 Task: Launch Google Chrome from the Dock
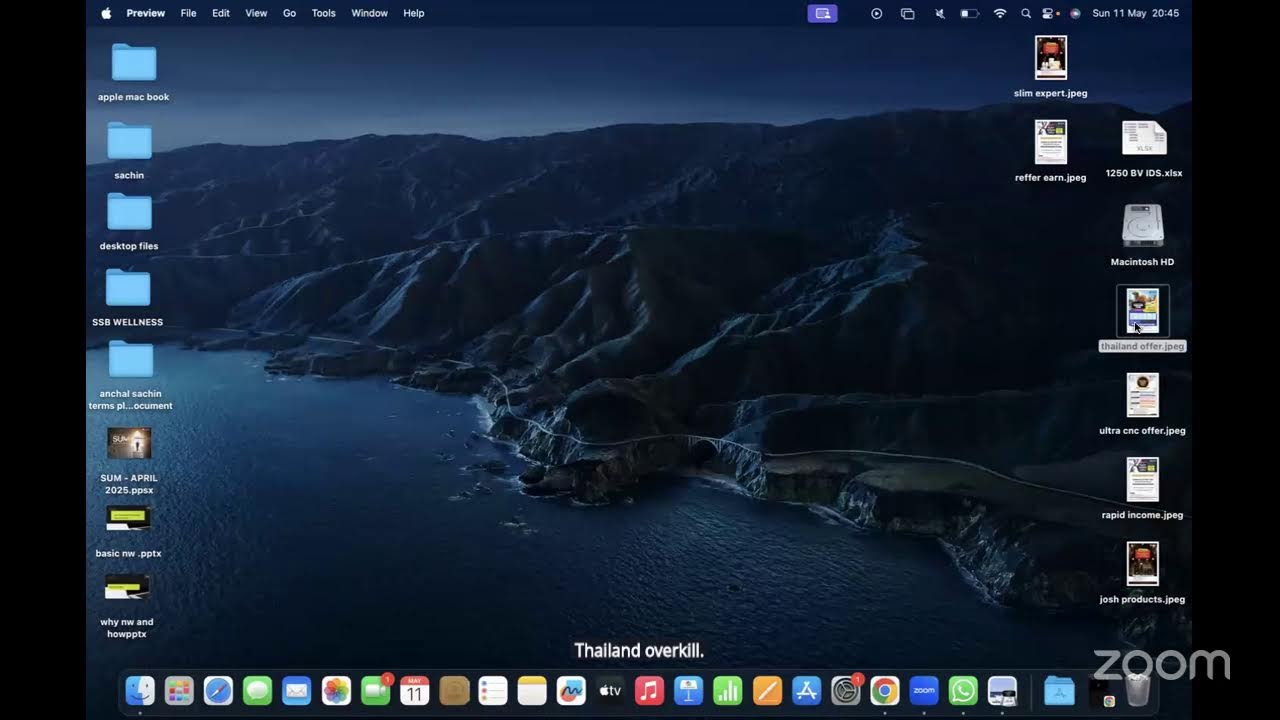point(884,690)
